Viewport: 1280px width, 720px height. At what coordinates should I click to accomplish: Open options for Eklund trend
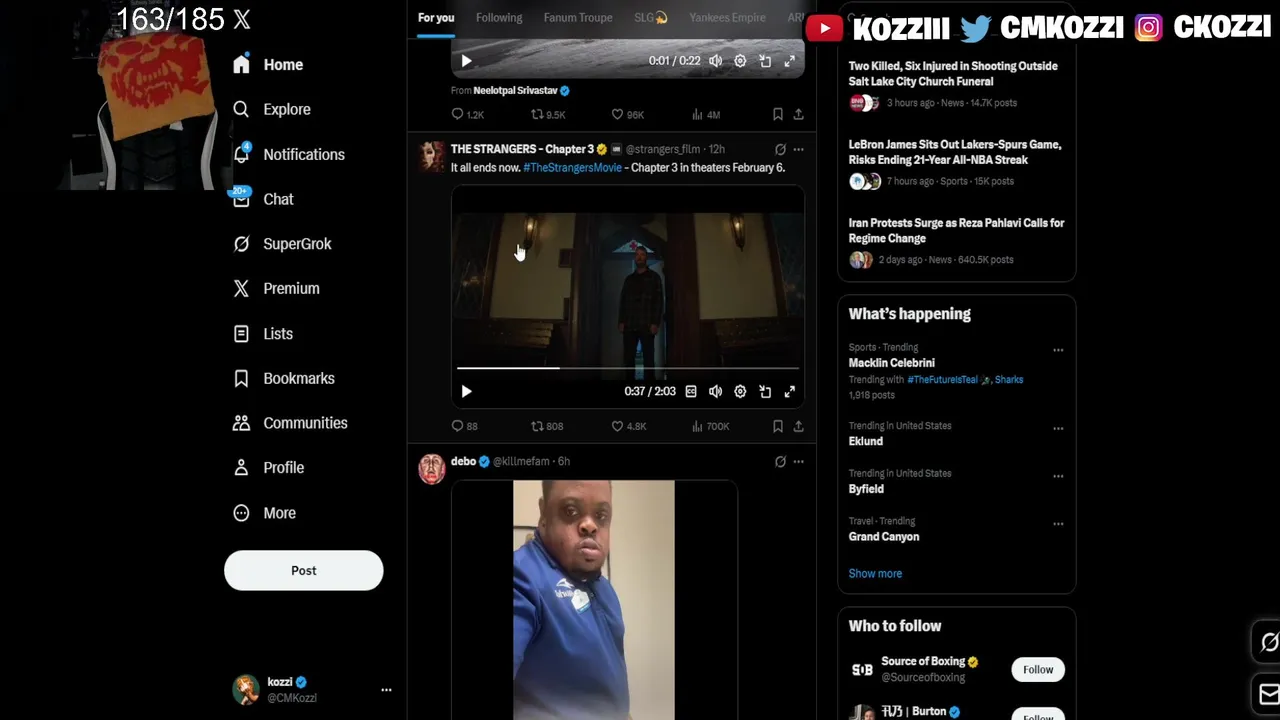1058,429
